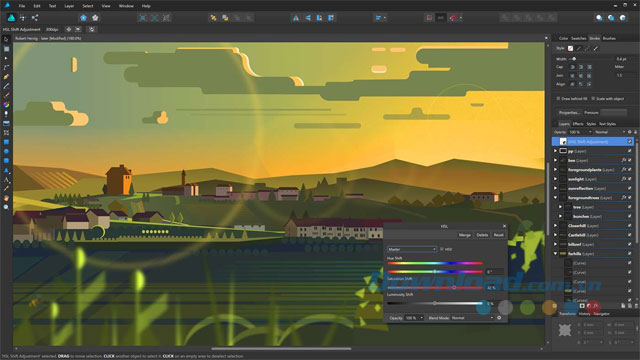The width and height of the screenshot is (640, 360).
Task: Hide the sunlight layer via its checkbox
Action: click(630, 179)
